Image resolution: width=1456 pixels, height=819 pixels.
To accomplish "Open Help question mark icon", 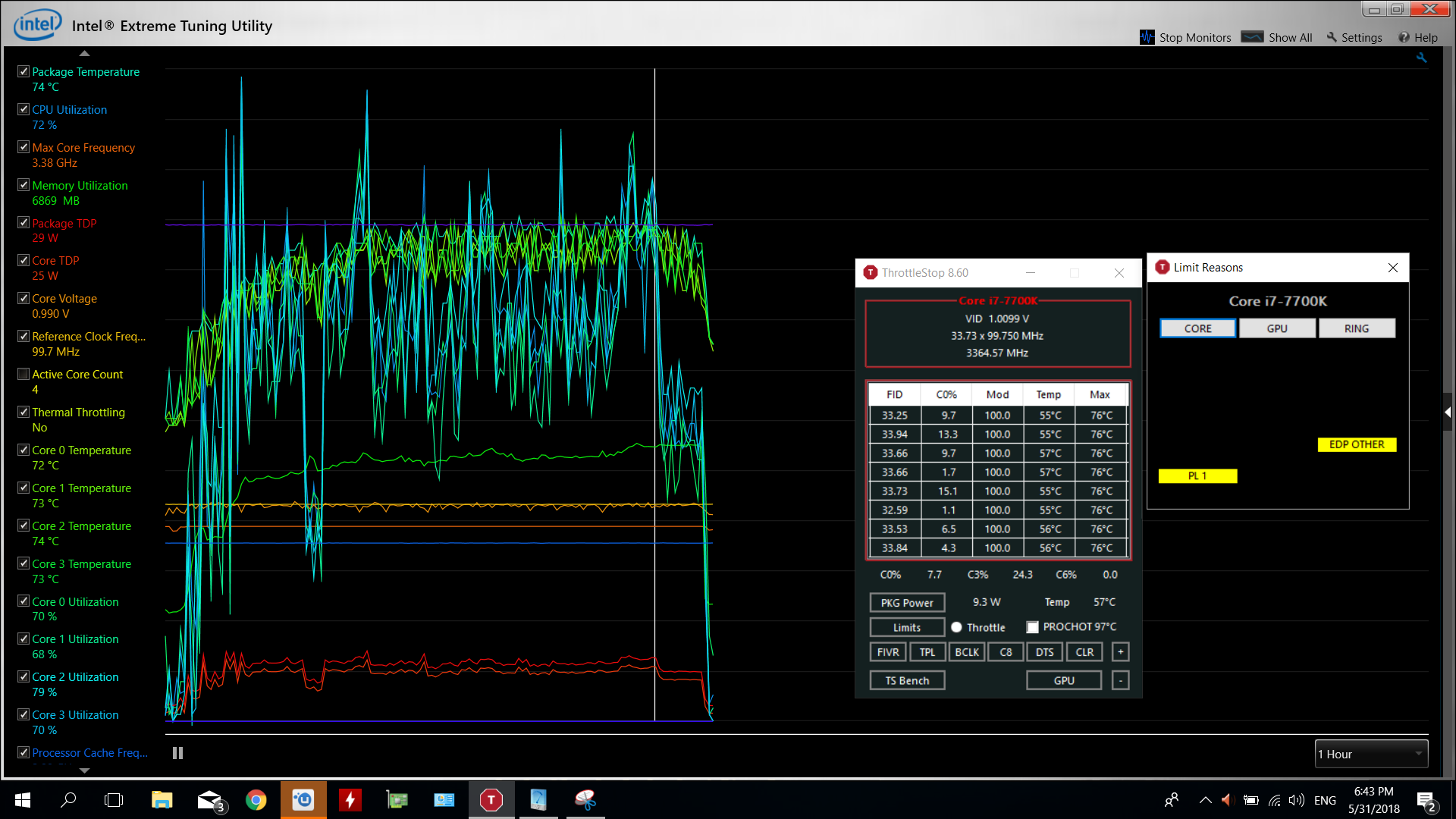I will [1404, 37].
